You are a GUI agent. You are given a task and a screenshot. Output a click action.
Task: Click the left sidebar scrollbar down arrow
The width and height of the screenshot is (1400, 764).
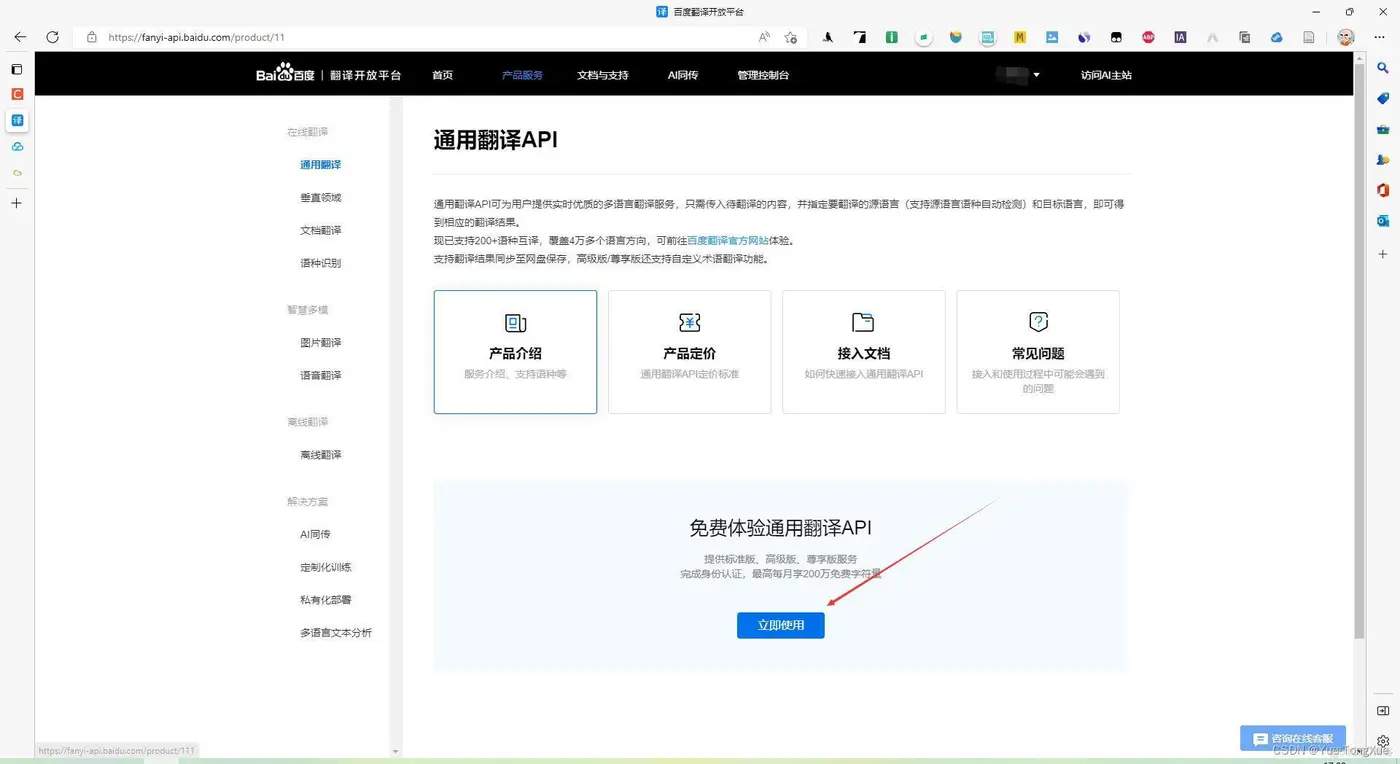pyautogui.click(x=395, y=751)
